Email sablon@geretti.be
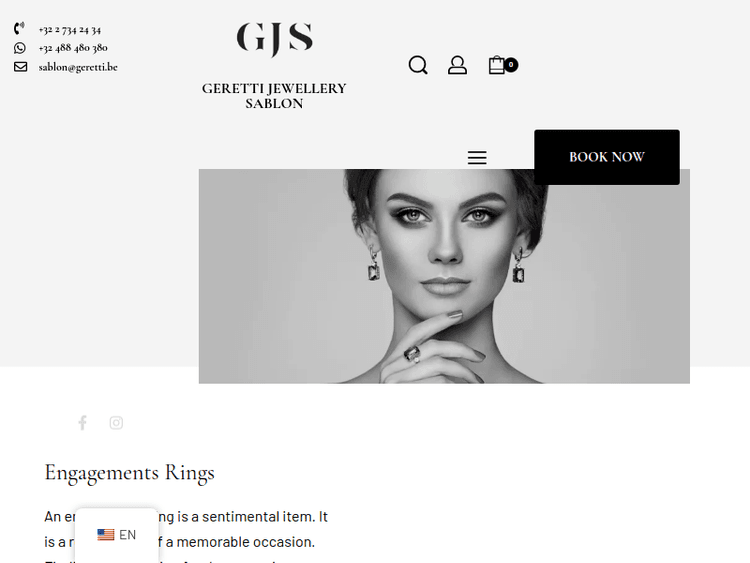Viewport: 750px width, 563px height. [78, 67]
